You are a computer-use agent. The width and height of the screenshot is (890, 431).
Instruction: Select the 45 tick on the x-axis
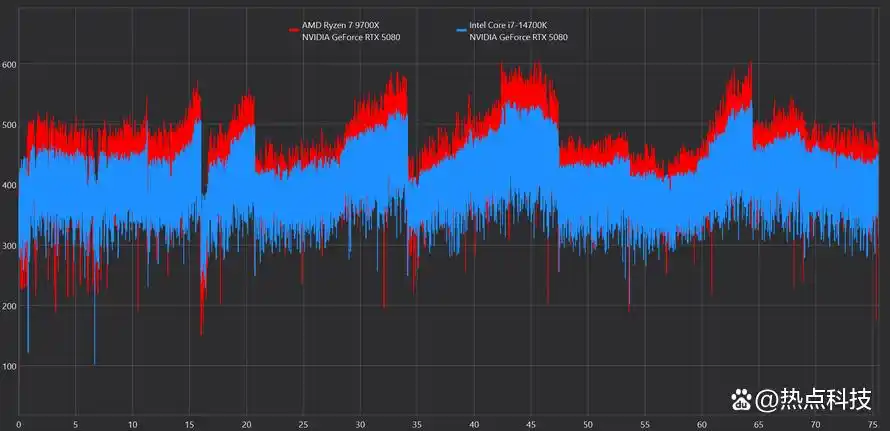[x=531, y=424]
